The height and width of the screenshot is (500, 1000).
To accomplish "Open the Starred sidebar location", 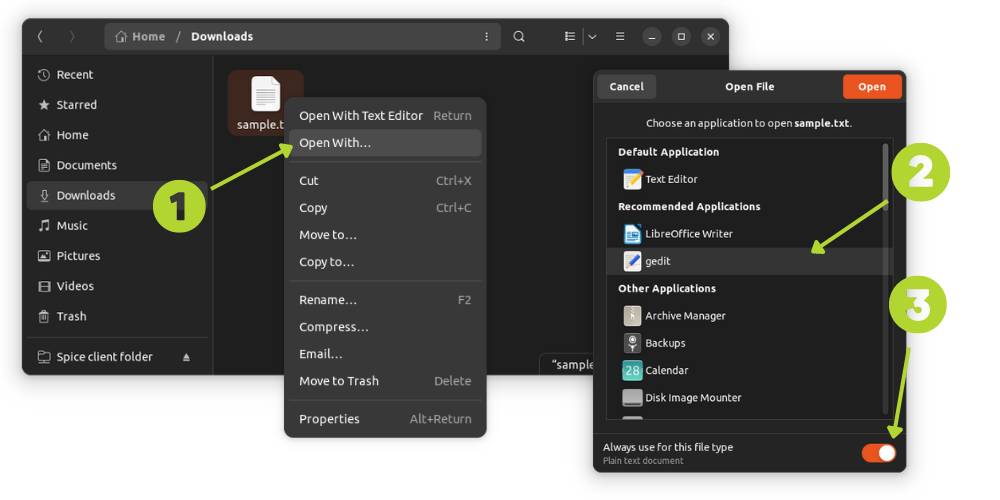I will tap(76, 105).
